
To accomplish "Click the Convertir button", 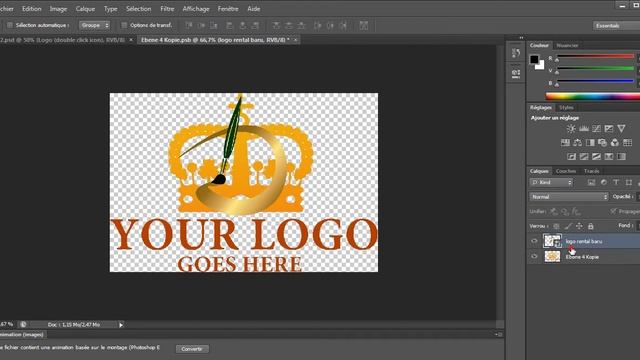I will (192, 349).
